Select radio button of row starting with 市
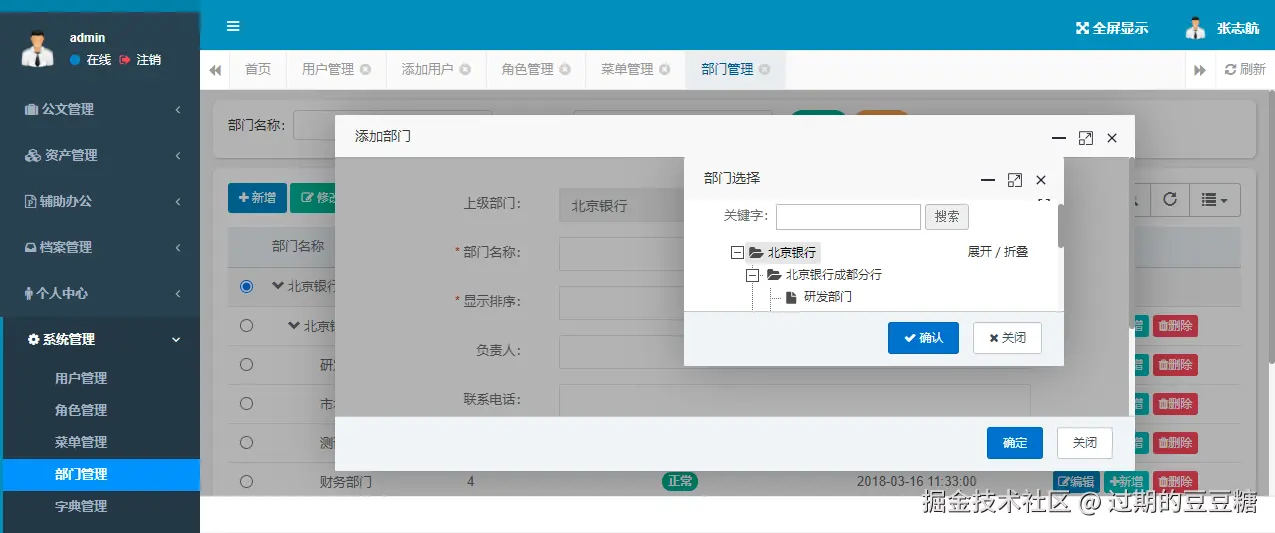1275x533 pixels. (247, 403)
